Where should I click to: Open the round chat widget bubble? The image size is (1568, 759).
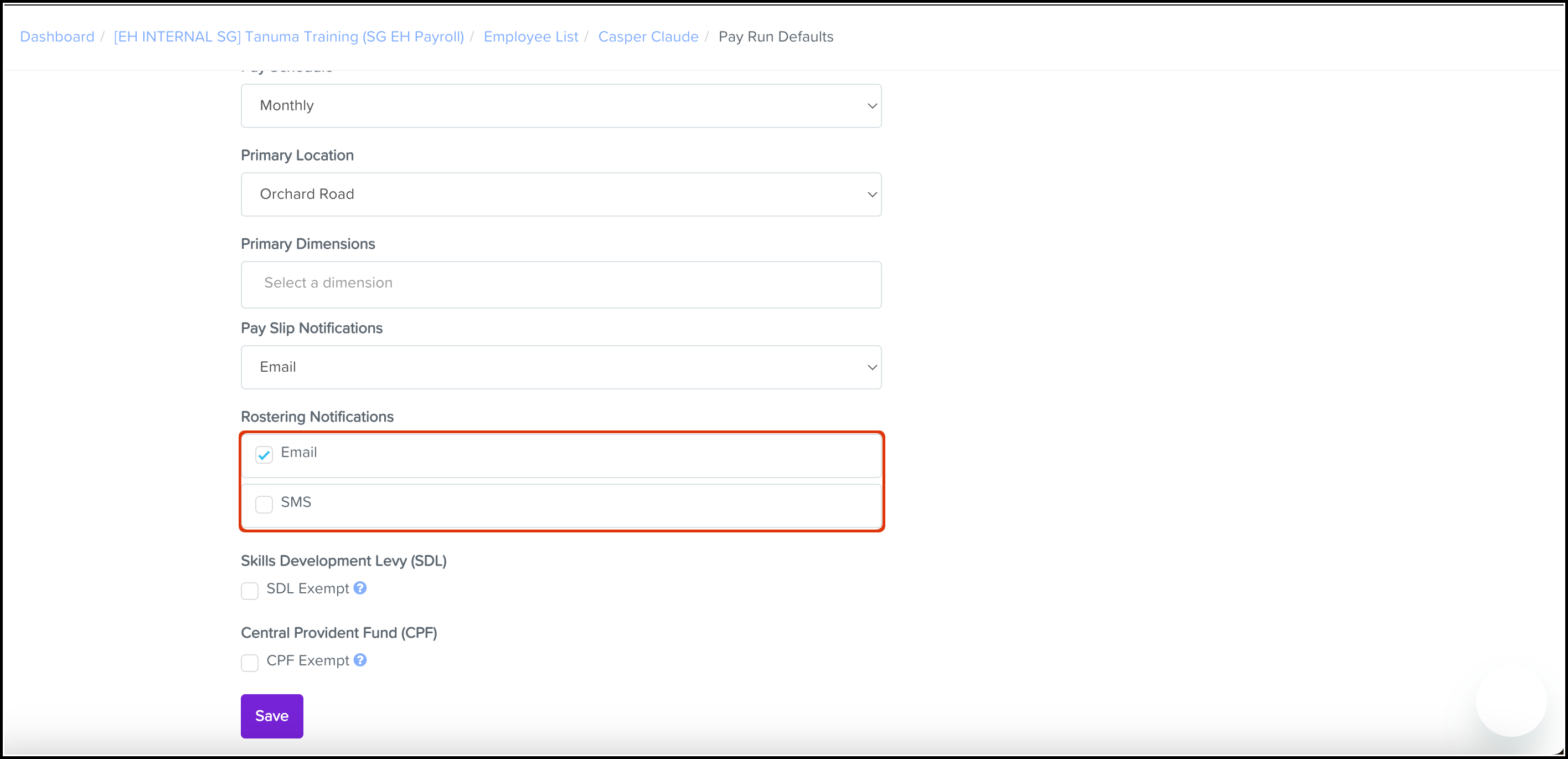tap(1510, 702)
